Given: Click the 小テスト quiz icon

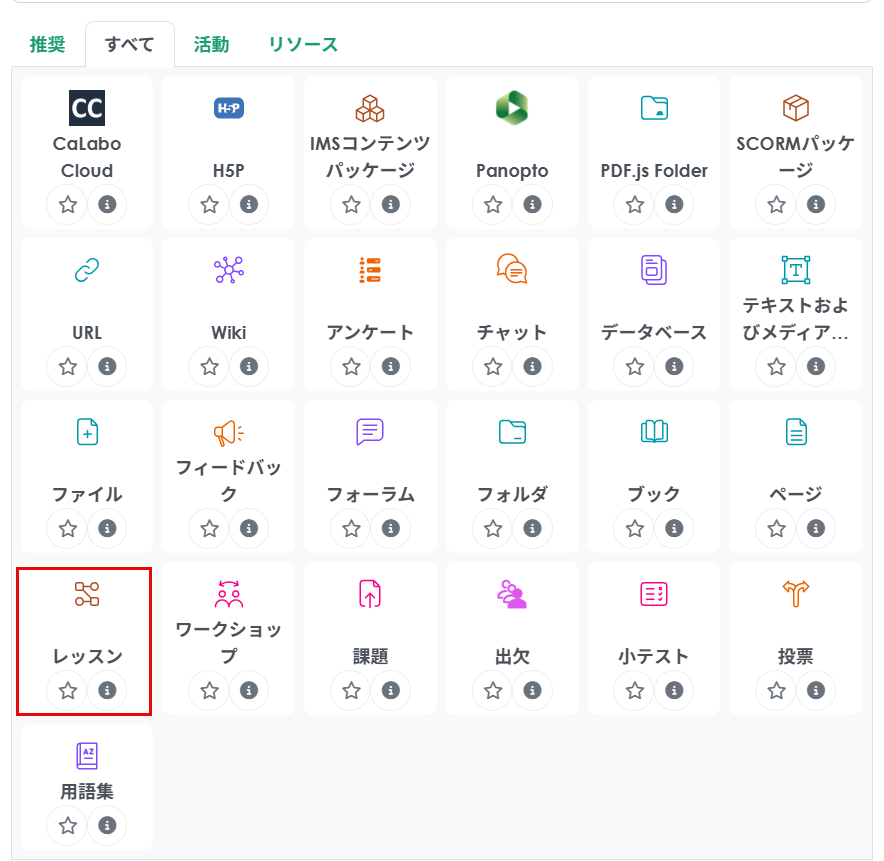Looking at the screenshot, I should [x=653, y=594].
